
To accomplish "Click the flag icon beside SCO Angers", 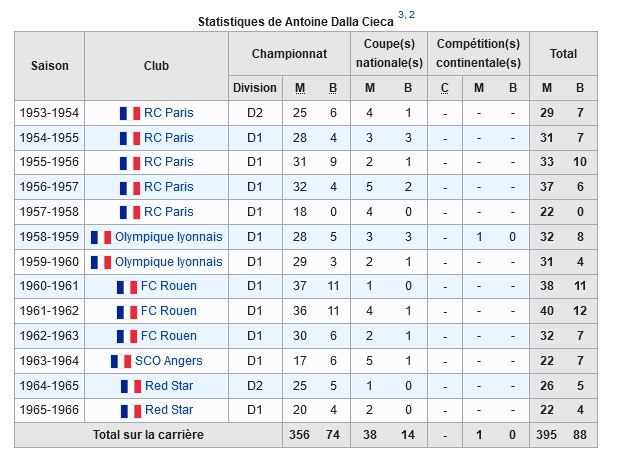I will [121, 361].
